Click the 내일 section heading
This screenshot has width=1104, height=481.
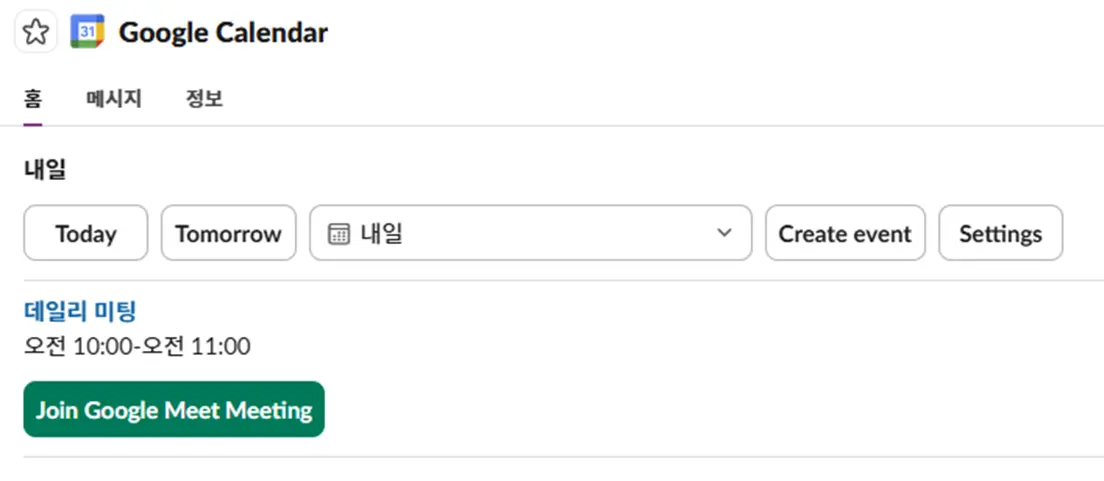point(45,170)
